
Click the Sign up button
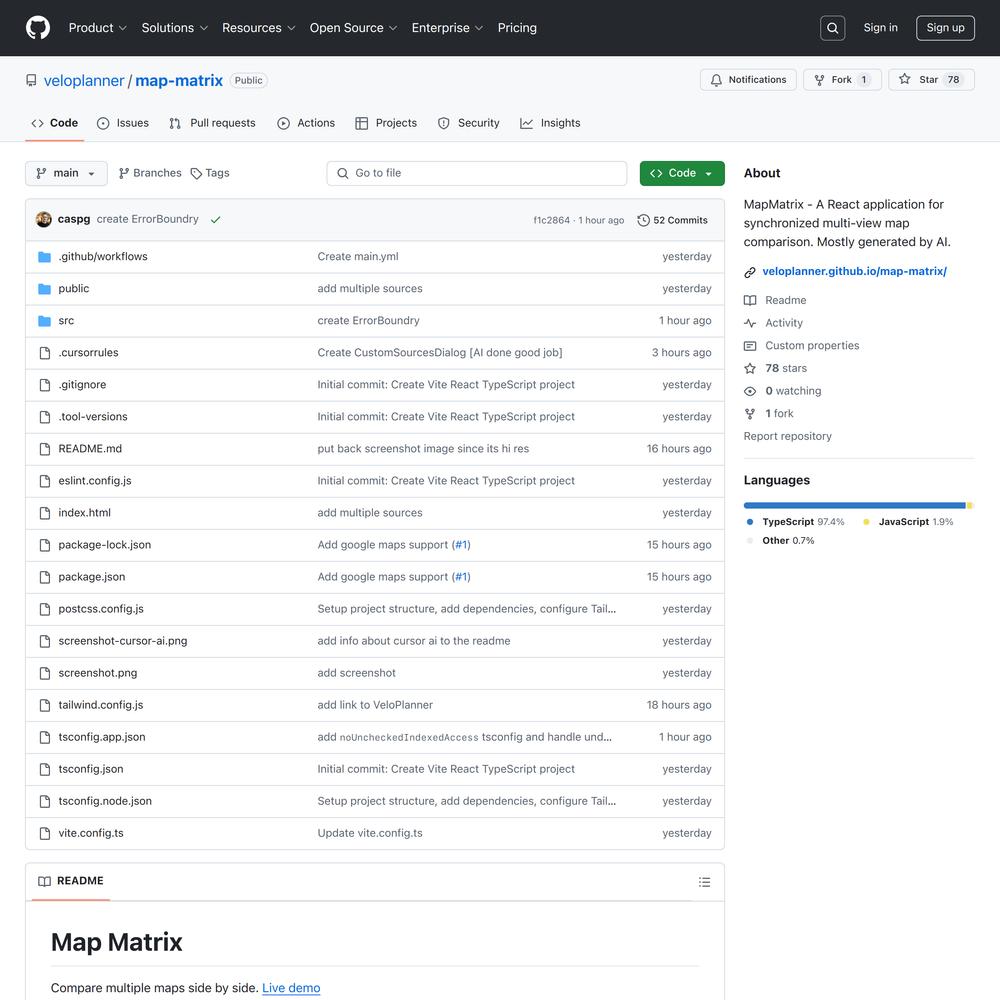point(945,28)
